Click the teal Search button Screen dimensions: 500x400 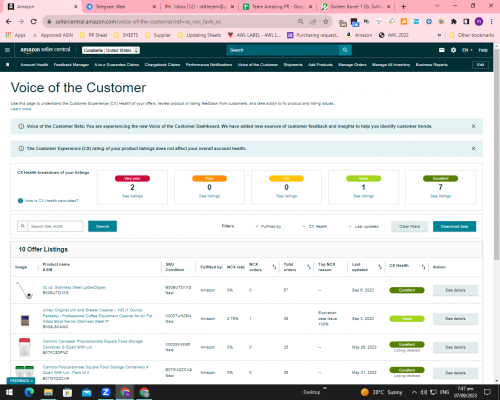click(x=102, y=226)
